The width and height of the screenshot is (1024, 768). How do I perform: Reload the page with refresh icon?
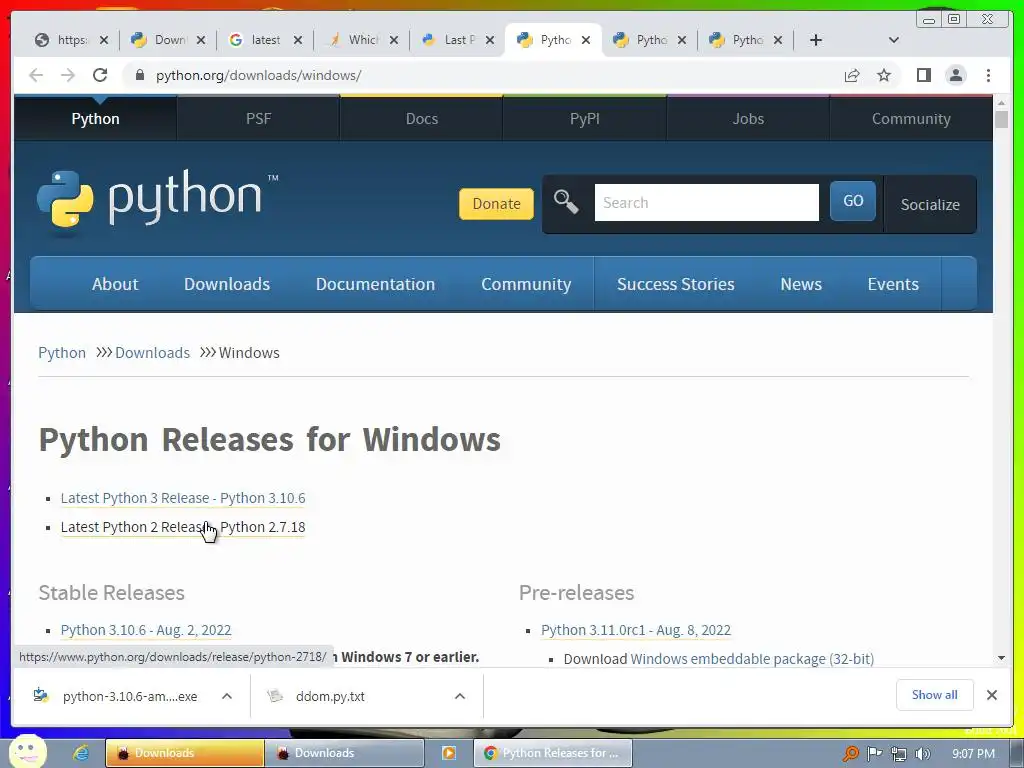(100, 75)
